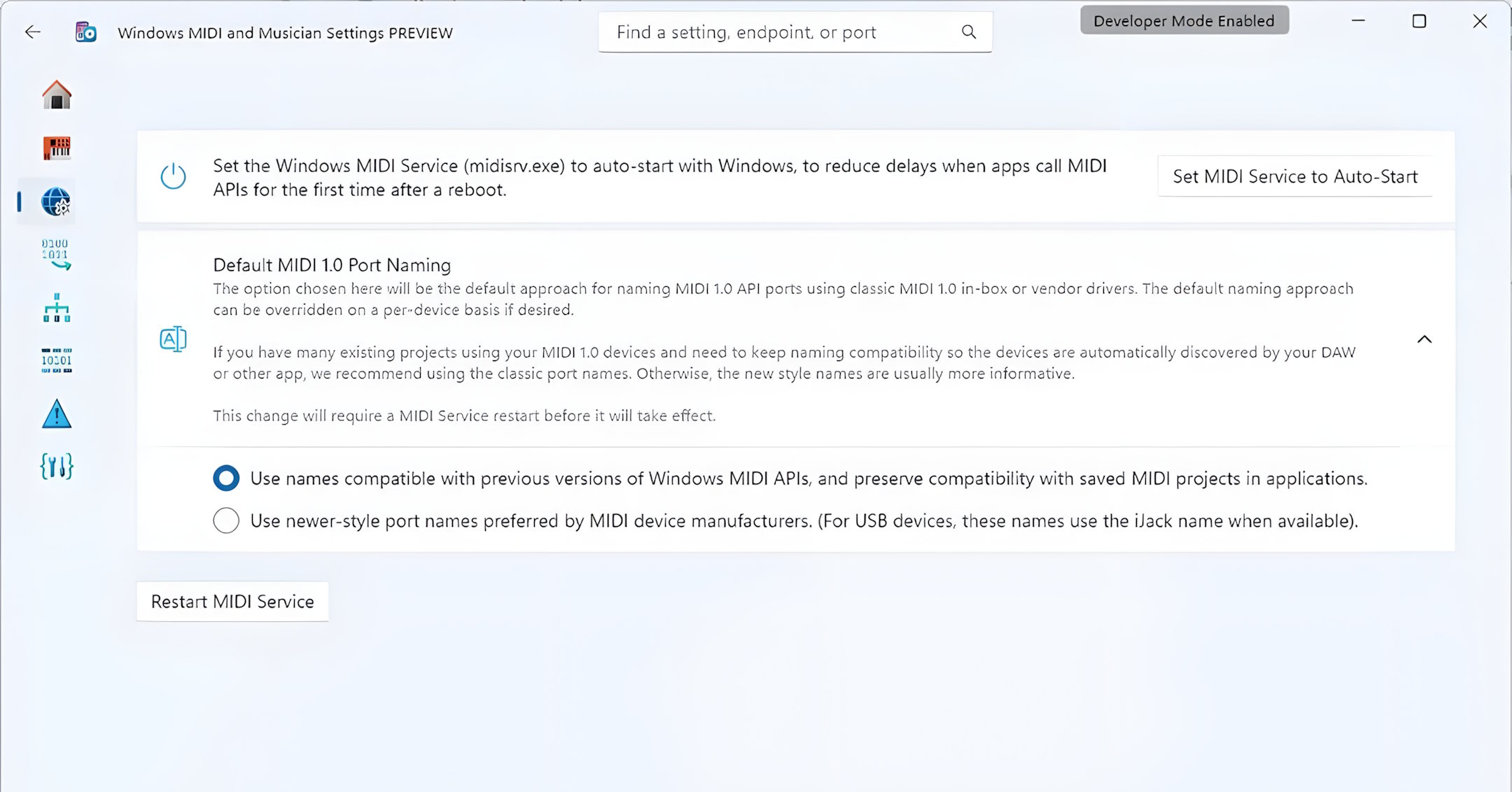Open the piano keyboard devices sidebar icon

(x=57, y=148)
